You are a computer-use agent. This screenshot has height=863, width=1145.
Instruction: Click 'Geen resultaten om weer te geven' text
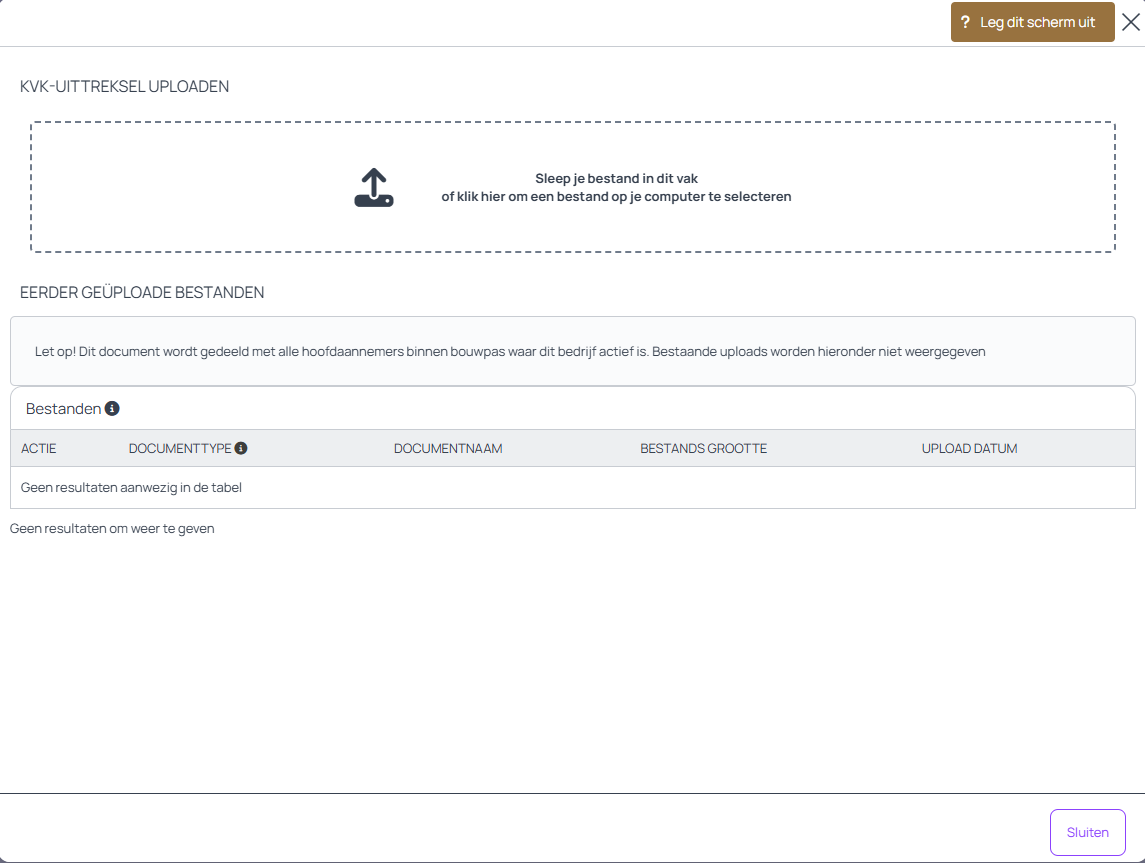point(112,529)
